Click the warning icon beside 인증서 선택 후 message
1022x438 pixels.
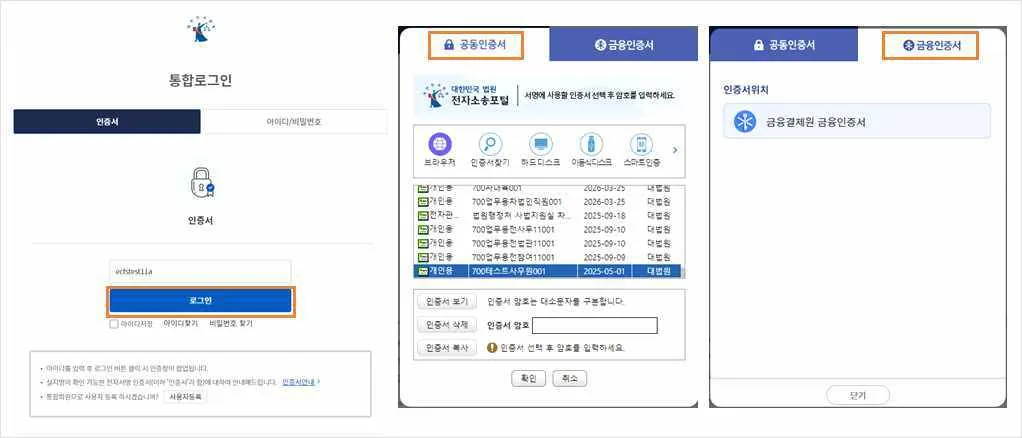coord(493,348)
